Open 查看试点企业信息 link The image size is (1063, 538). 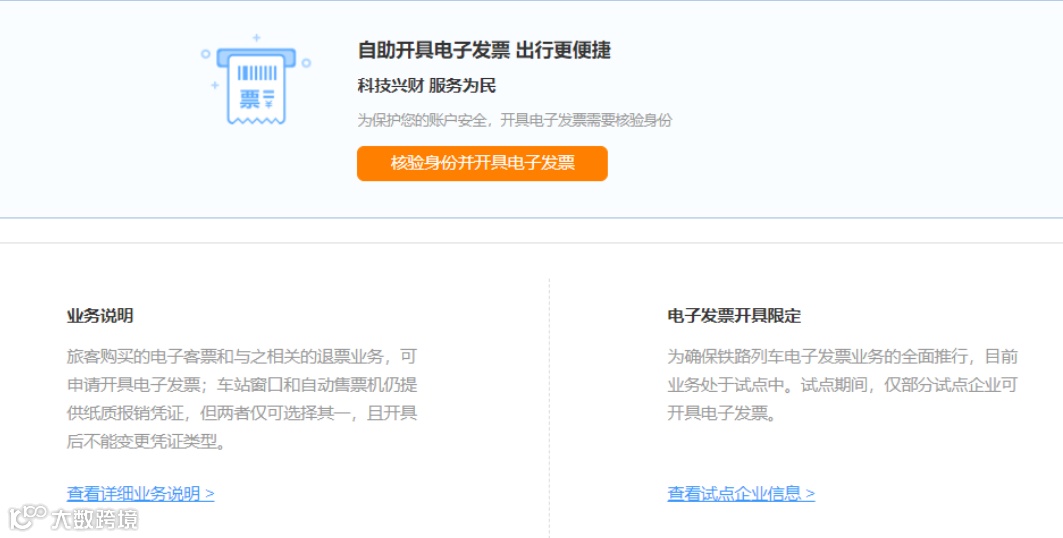[x=741, y=494]
